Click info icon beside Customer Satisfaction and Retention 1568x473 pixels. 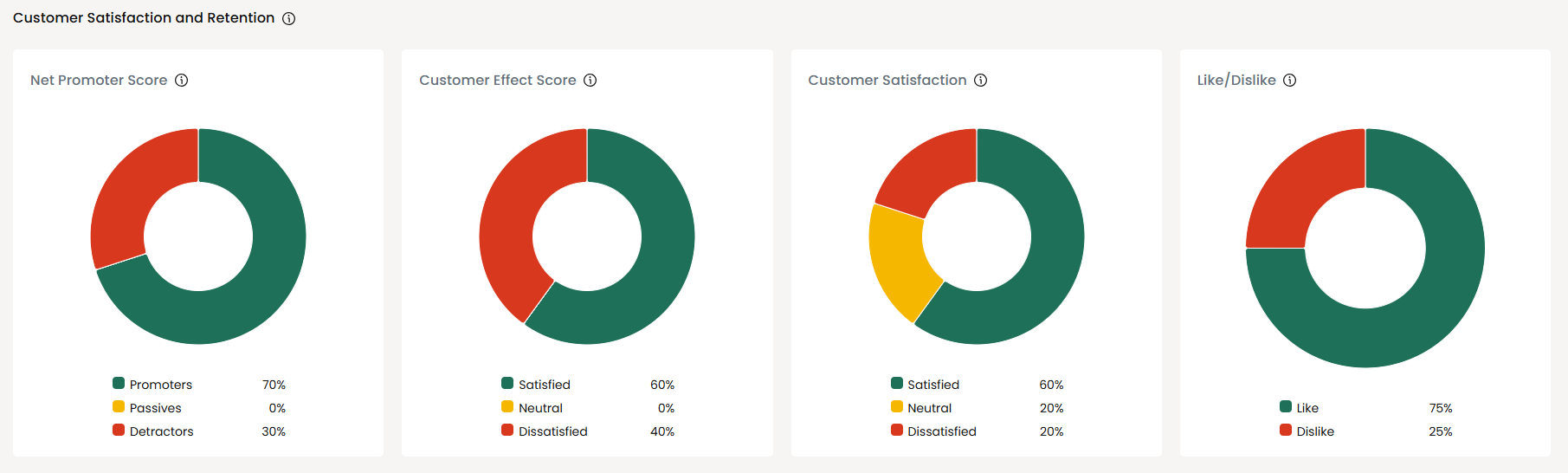click(289, 18)
